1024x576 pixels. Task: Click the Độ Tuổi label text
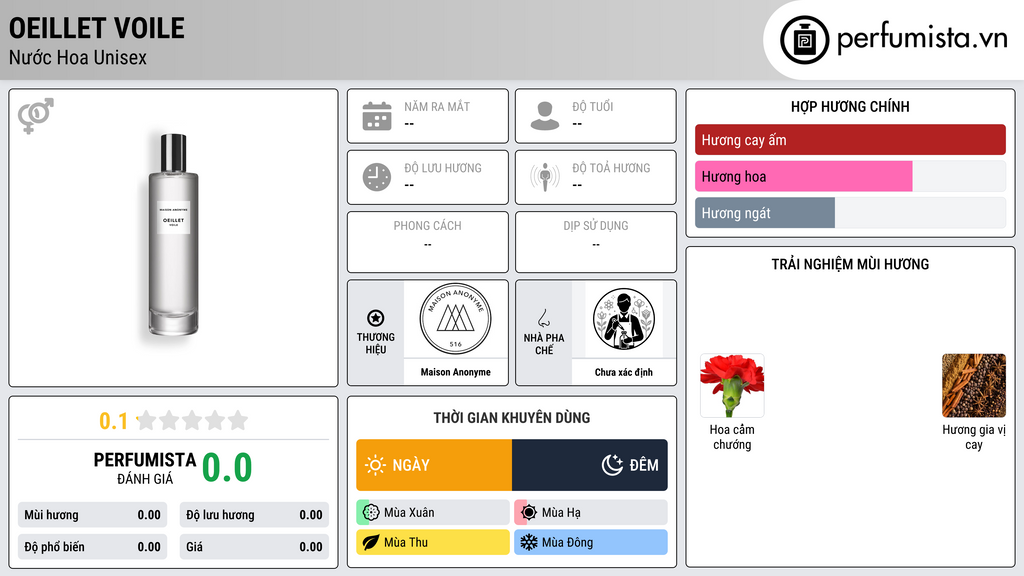pos(592,106)
